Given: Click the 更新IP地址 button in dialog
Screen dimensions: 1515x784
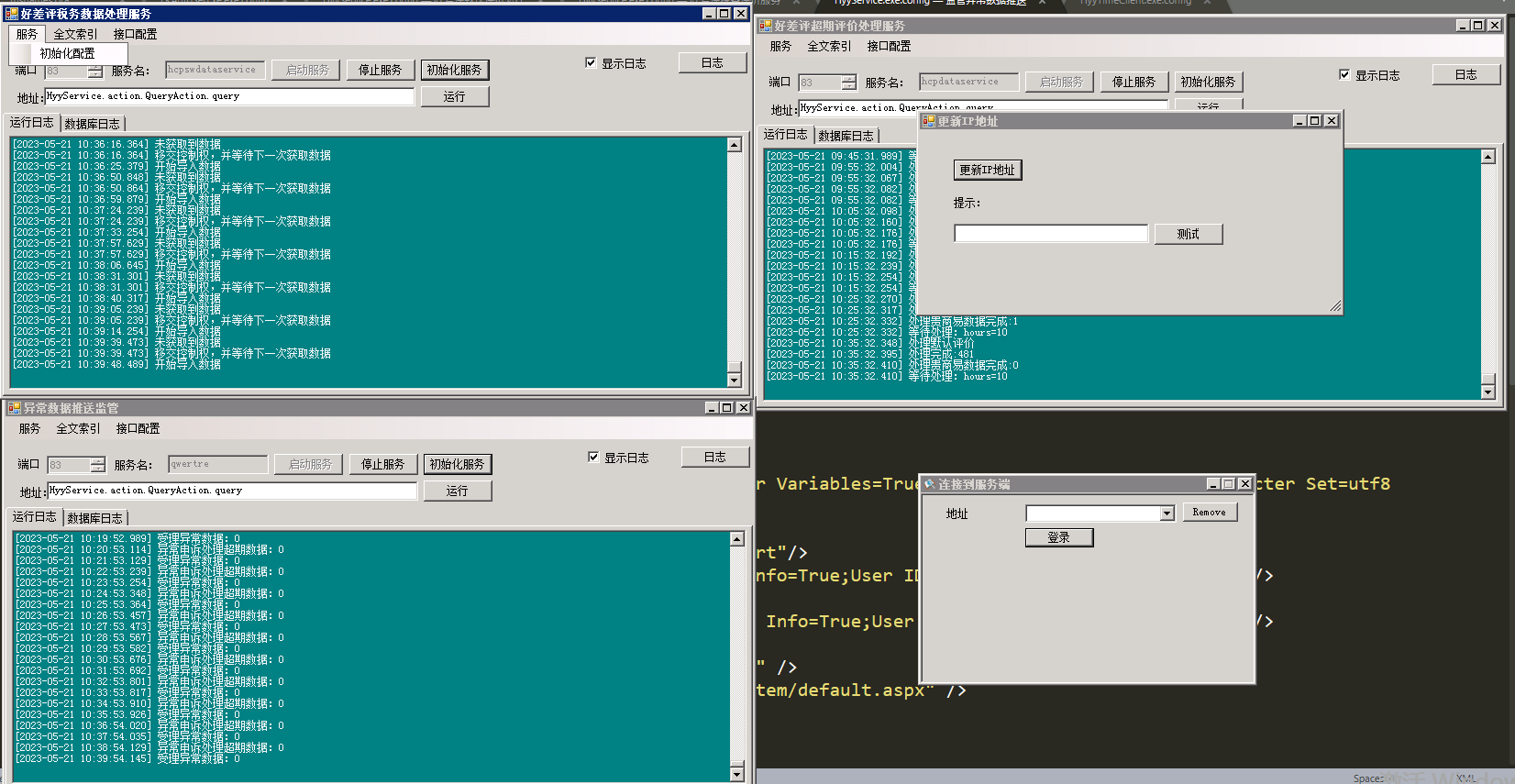Looking at the screenshot, I should [x=987, y=170].
